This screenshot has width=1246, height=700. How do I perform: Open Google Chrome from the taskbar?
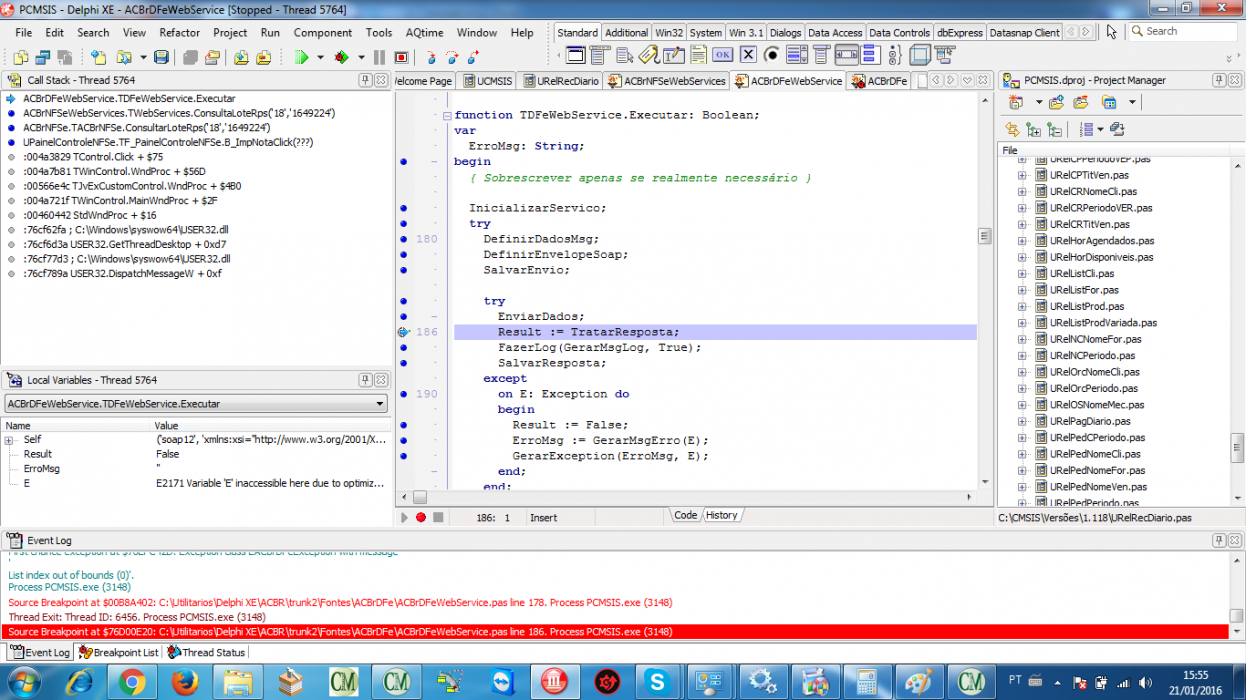point(132,682)
